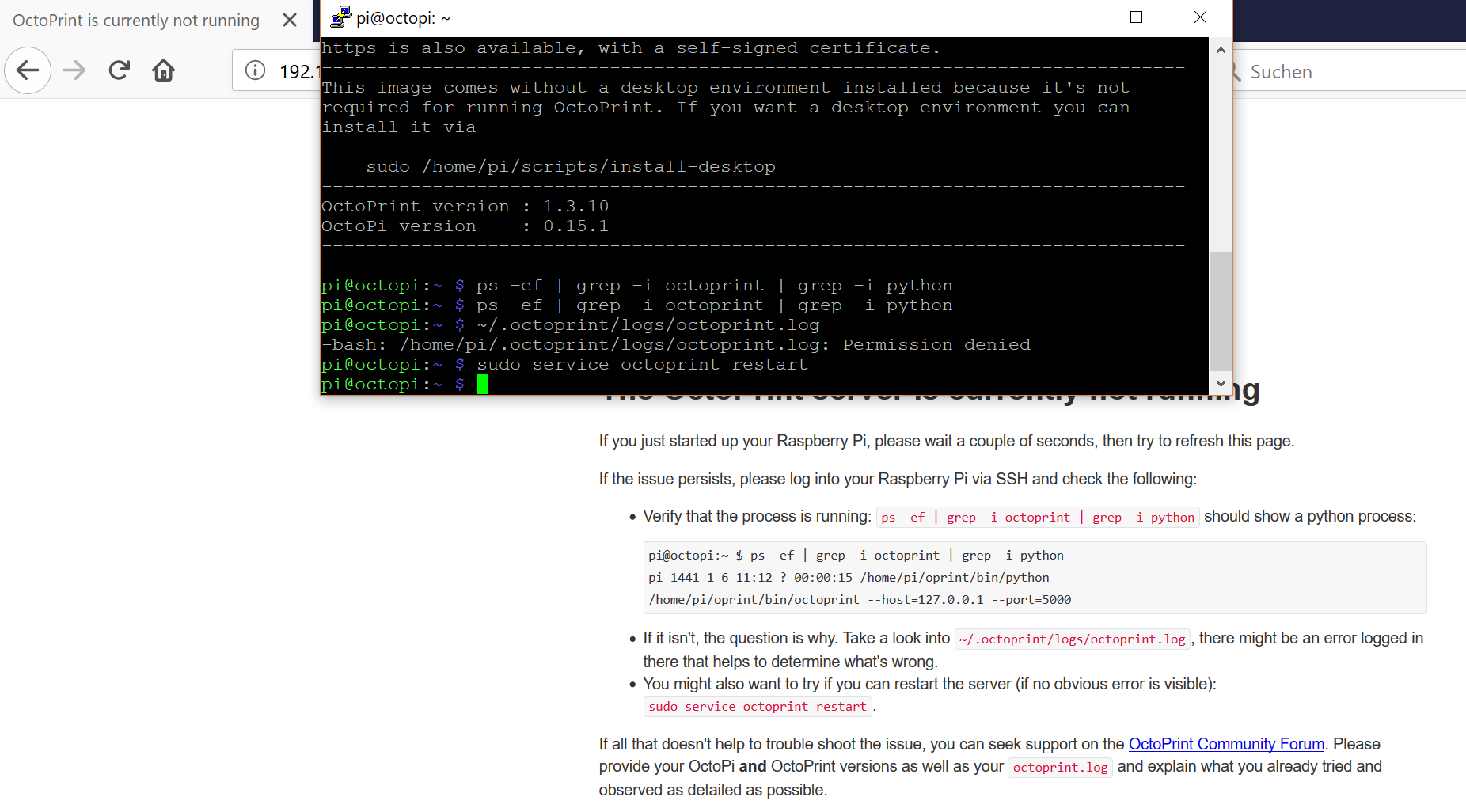This screenshot has height=812, width=1466.
Task: Open the site information icon in address bar
Action: coord(255,70)
